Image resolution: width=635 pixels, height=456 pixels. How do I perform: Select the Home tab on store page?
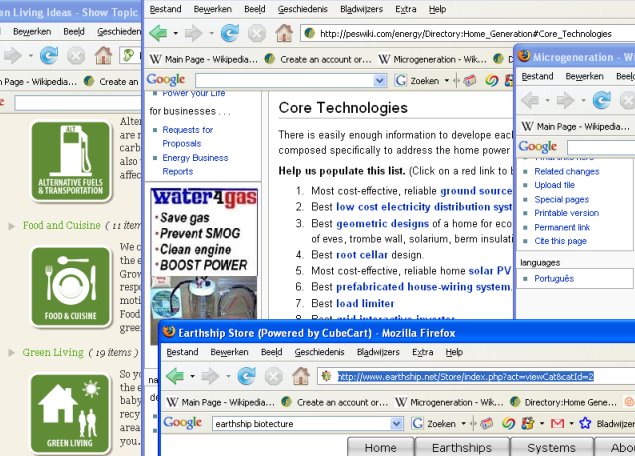tap(380, 447)
